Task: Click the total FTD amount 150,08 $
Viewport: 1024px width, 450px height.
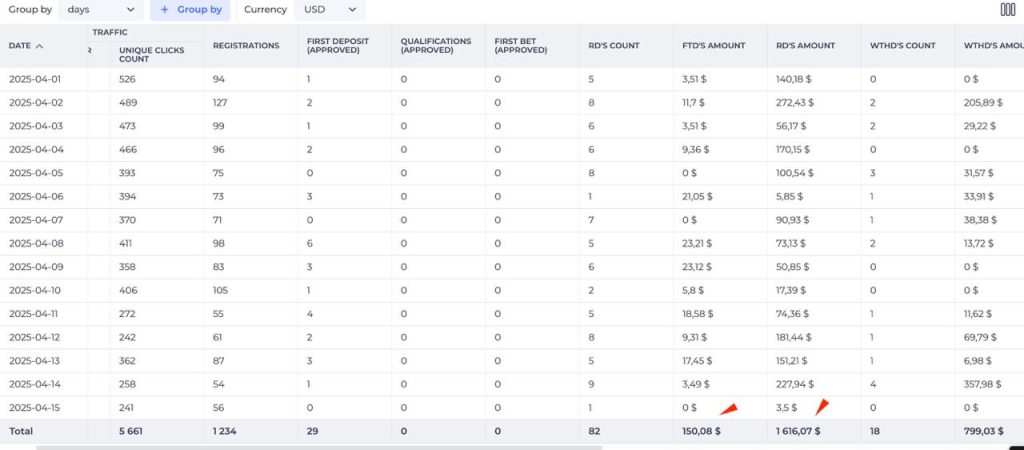Action: click(701, 431)
